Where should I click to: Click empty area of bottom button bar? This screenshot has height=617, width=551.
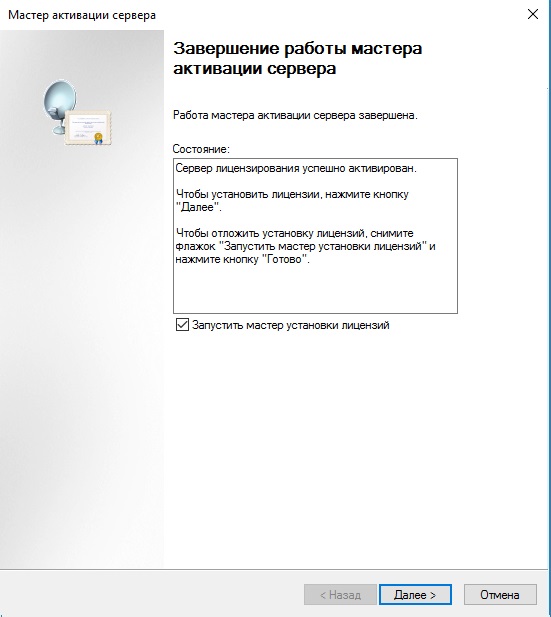point(150,594)
